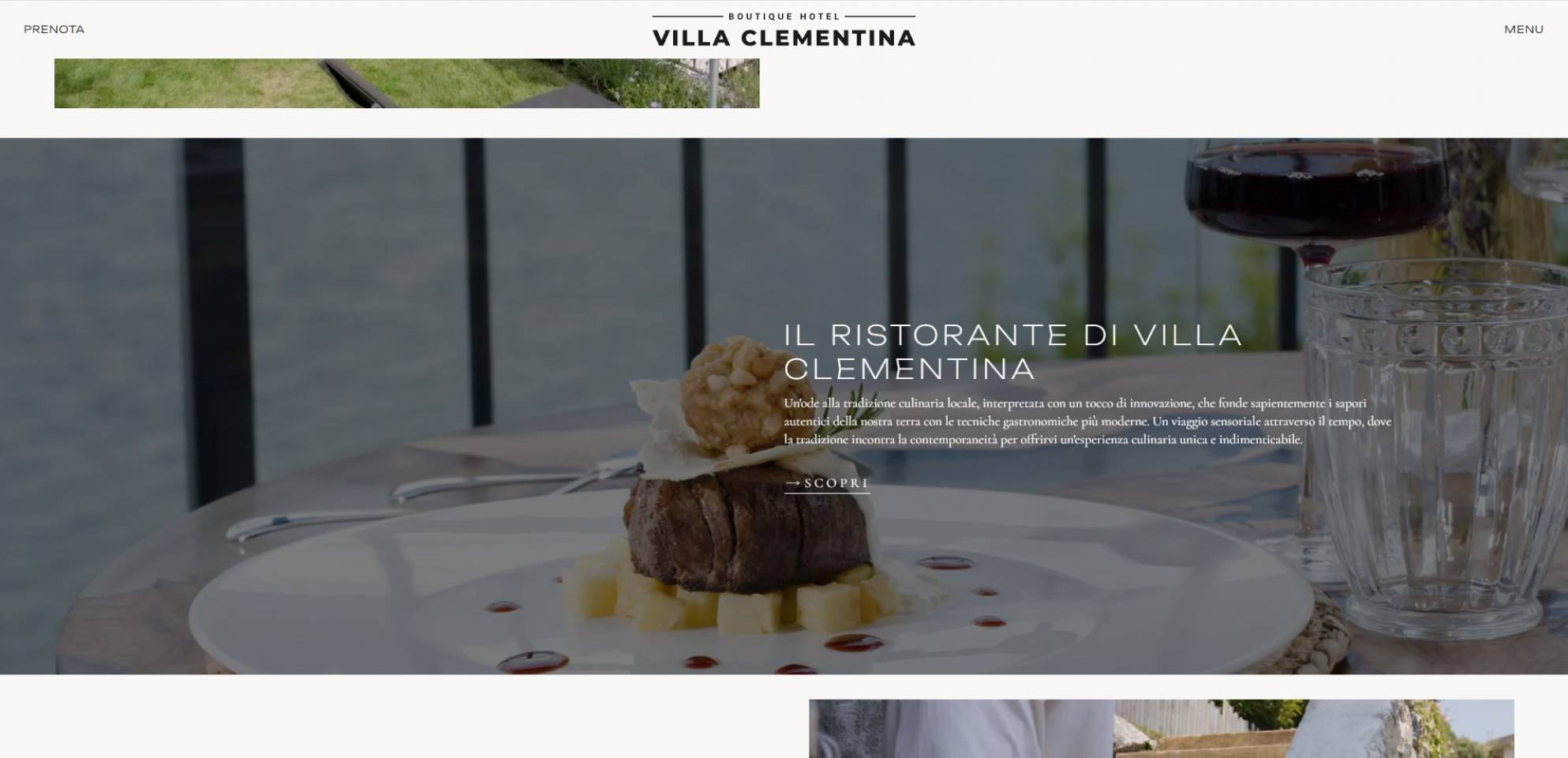
Task: Open the MENU navigation
Action: (1523, 29)
